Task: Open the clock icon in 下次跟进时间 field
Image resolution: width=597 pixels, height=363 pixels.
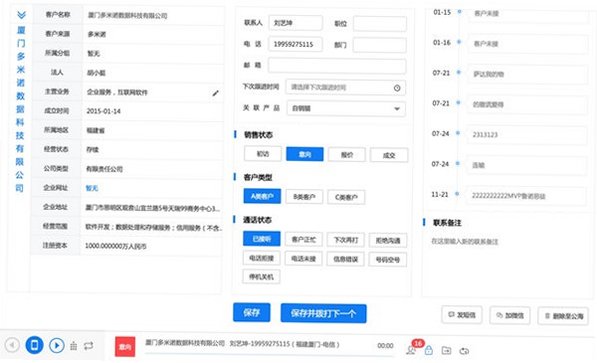Action: 397,88
